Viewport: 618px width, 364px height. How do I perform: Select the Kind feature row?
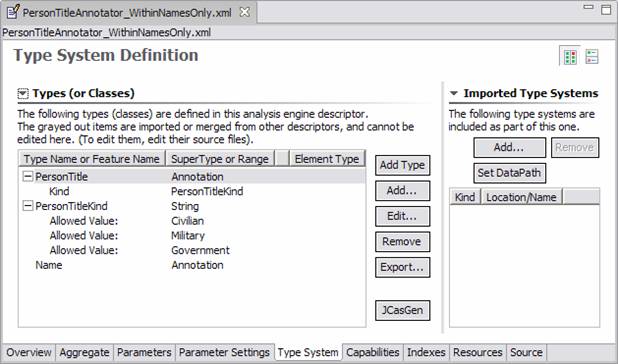tap(192, 191)
